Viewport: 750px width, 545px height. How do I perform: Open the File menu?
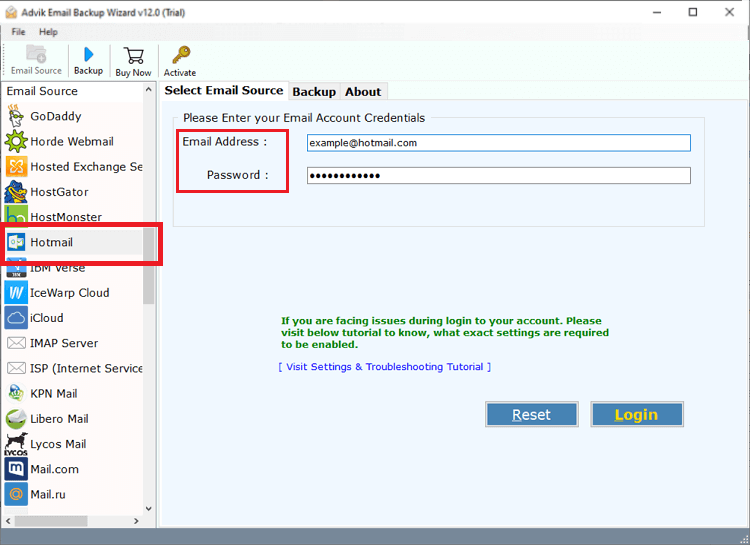(x=19, y=32)
